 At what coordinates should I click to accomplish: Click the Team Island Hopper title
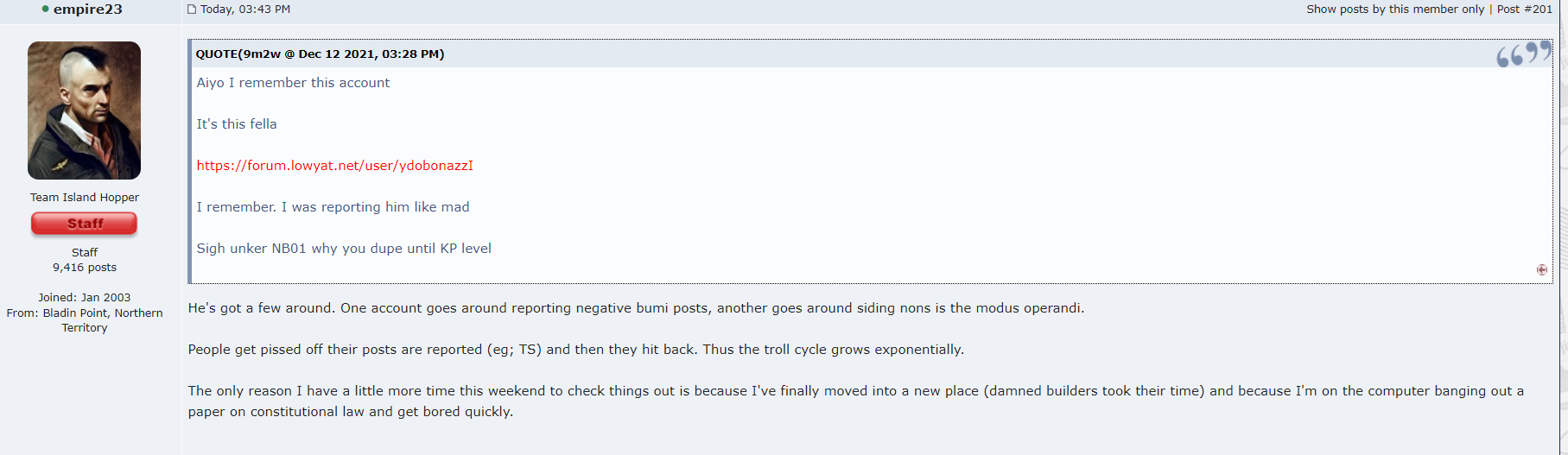pos(85,198)
